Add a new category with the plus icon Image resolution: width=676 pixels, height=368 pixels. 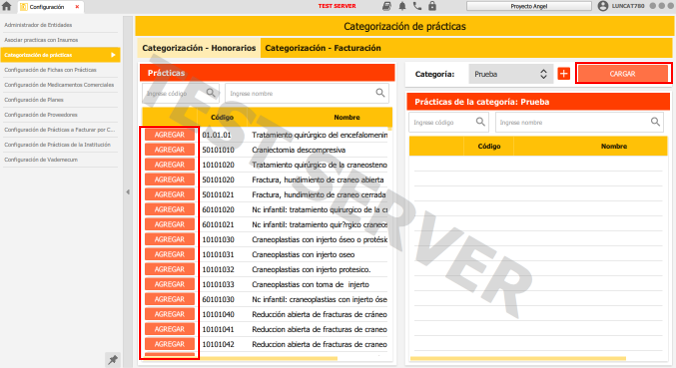[563, 74]
